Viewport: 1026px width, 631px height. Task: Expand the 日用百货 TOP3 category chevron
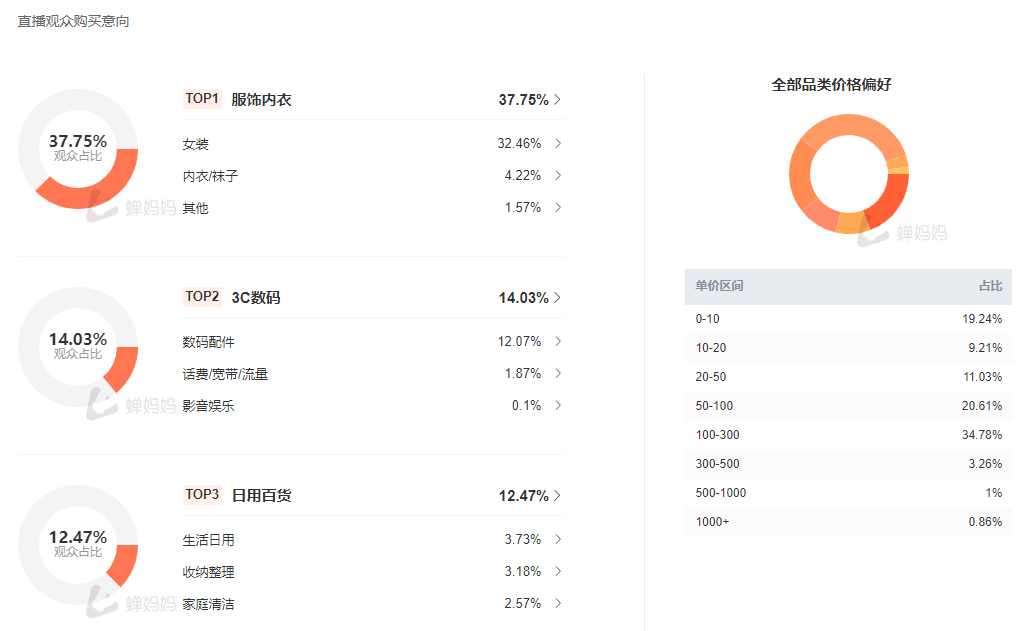click(558, 496)
